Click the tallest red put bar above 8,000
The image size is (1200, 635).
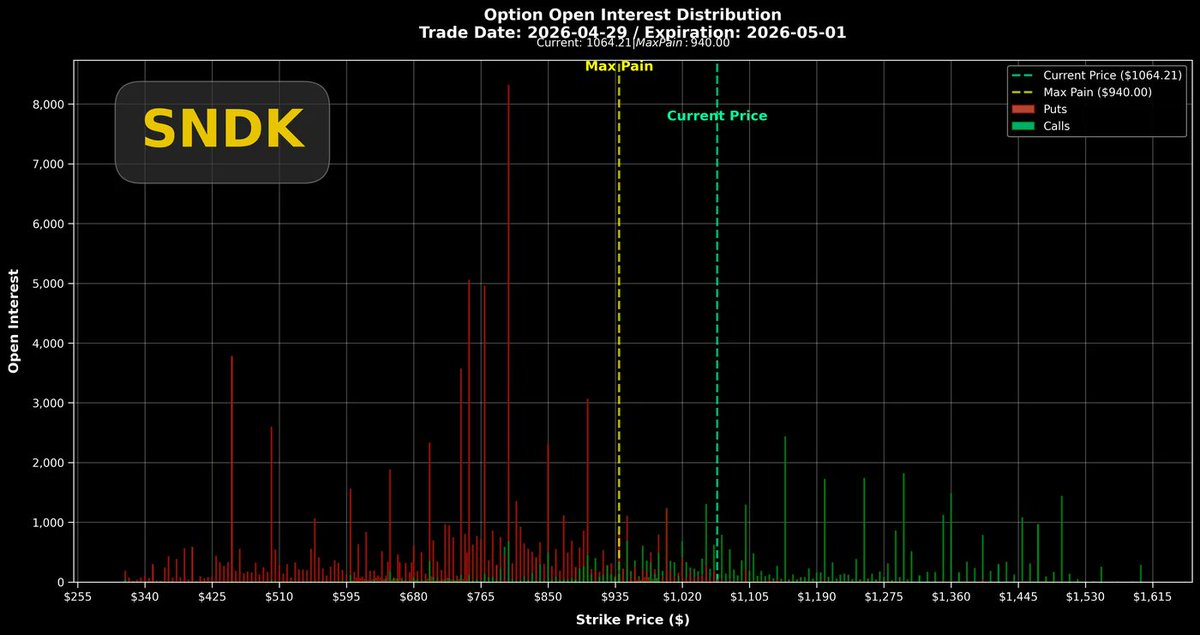click(x=508, y=333)
